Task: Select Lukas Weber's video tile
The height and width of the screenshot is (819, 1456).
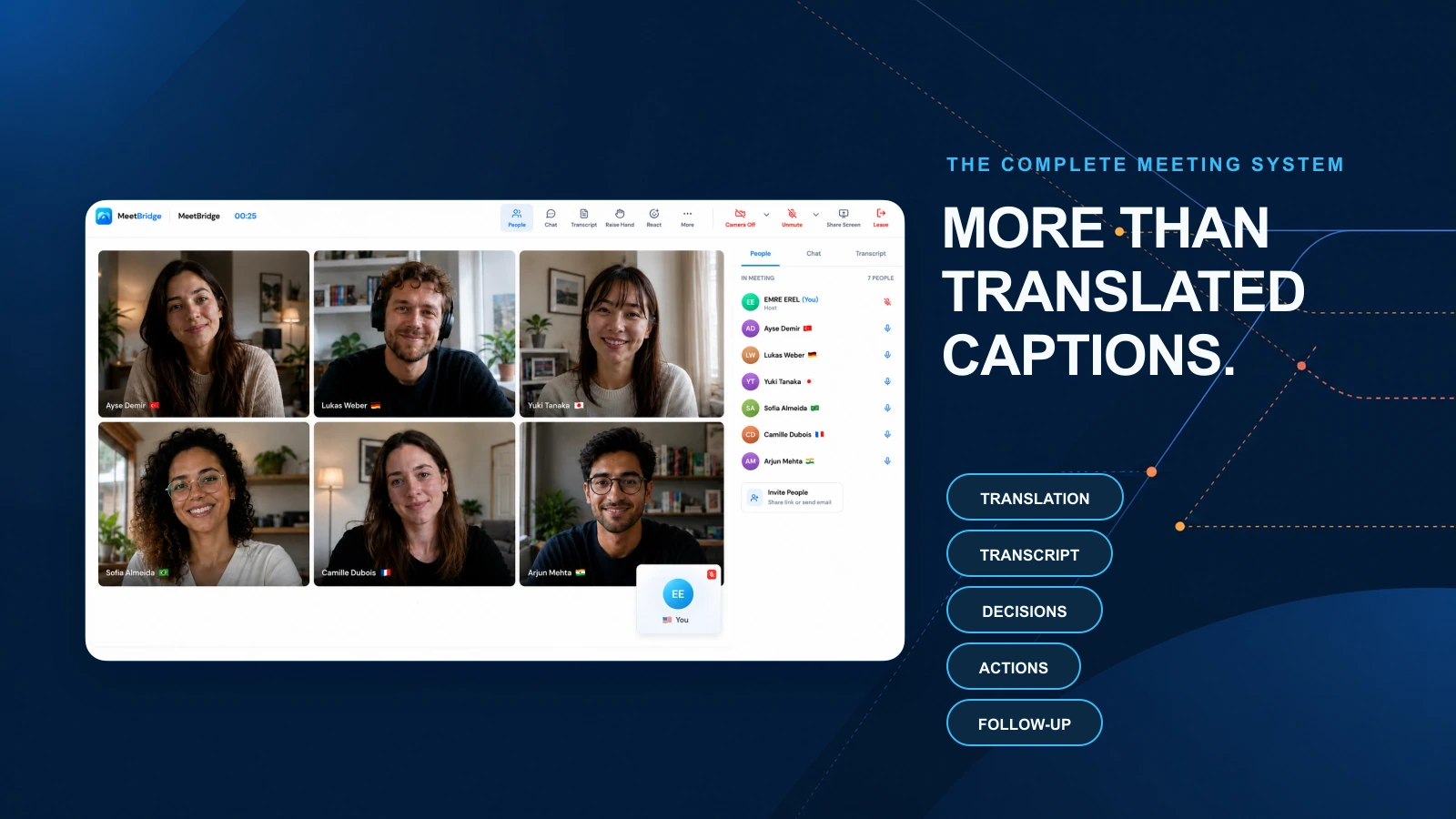Action: pyautogui.click(x=414, y=334)
